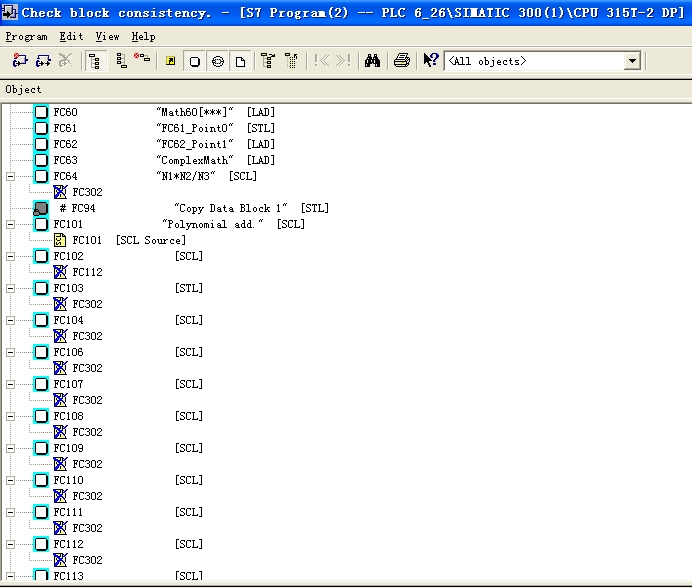The height and width of the screenshot is (588, 692).
Task: Click the yellow open-object arrow icon
Action: pos(170,61)
